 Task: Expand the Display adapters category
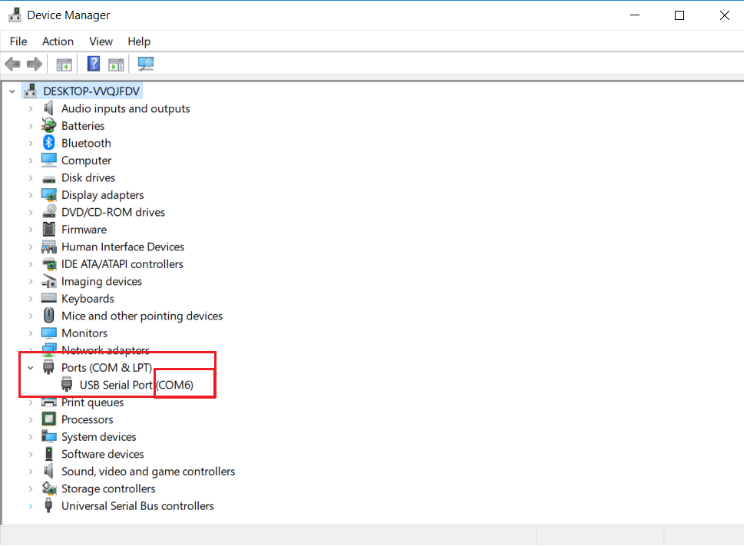tap(30, 195)
